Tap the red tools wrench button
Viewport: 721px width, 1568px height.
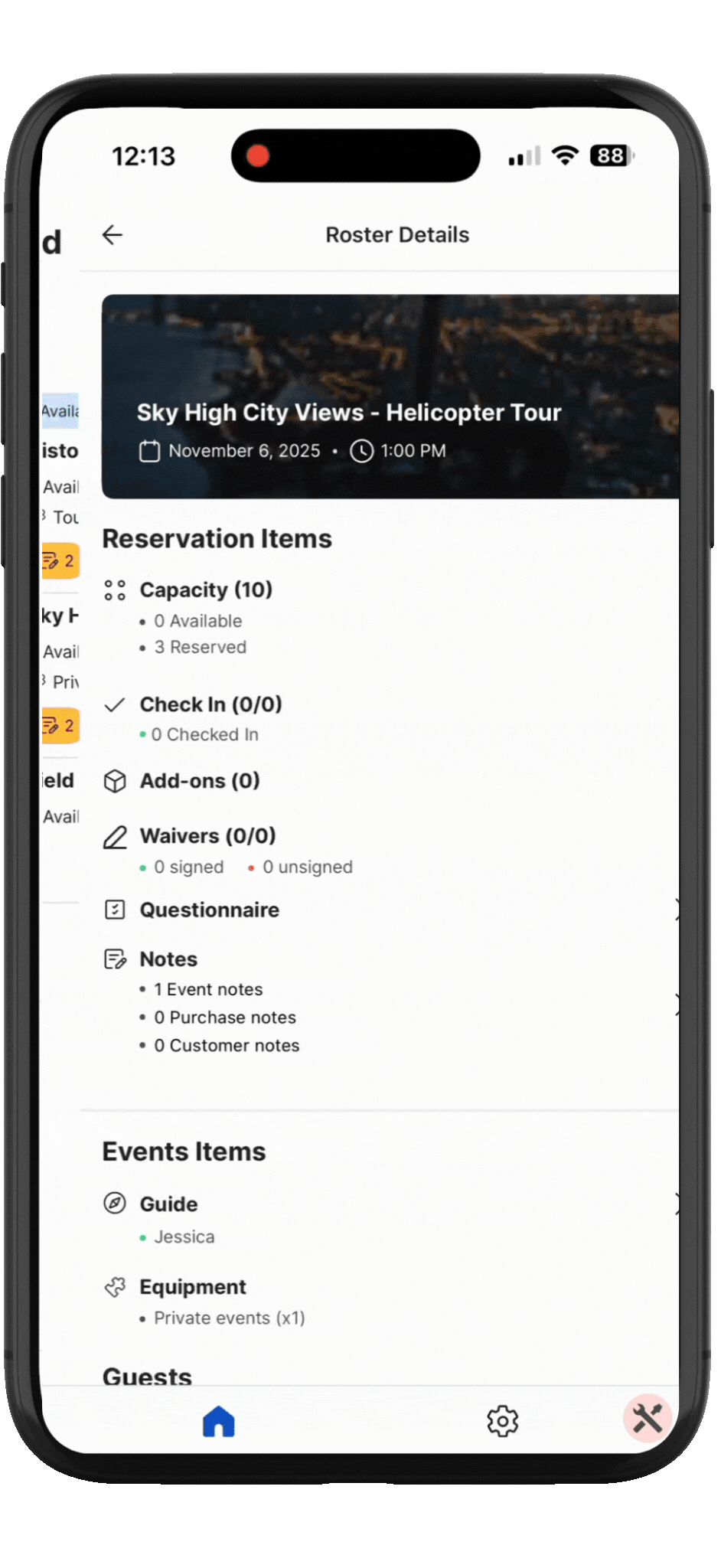(x=648, y=1418)
